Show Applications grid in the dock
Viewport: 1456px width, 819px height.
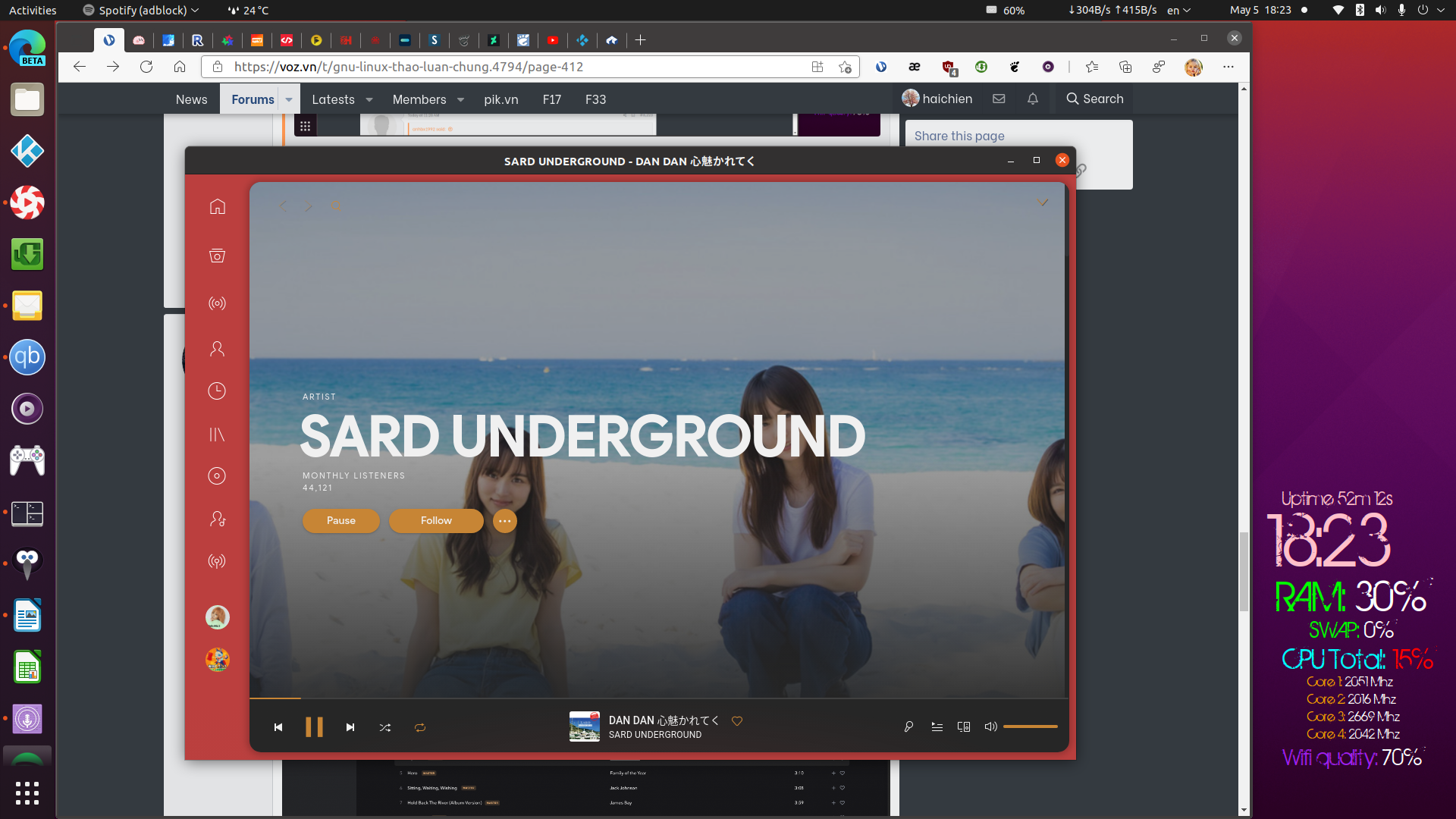click(27, 793)
